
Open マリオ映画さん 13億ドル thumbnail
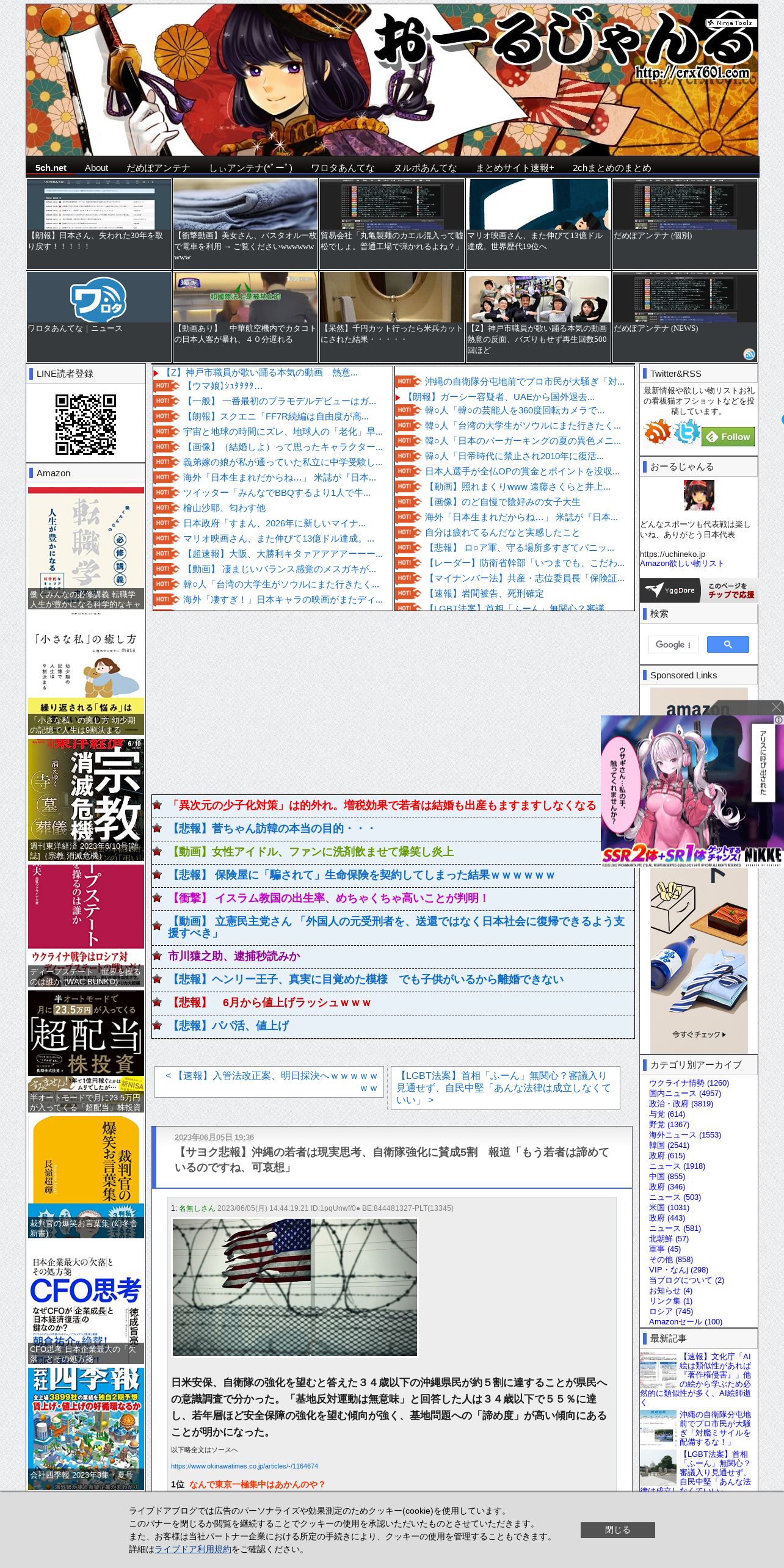coord(538,223)
